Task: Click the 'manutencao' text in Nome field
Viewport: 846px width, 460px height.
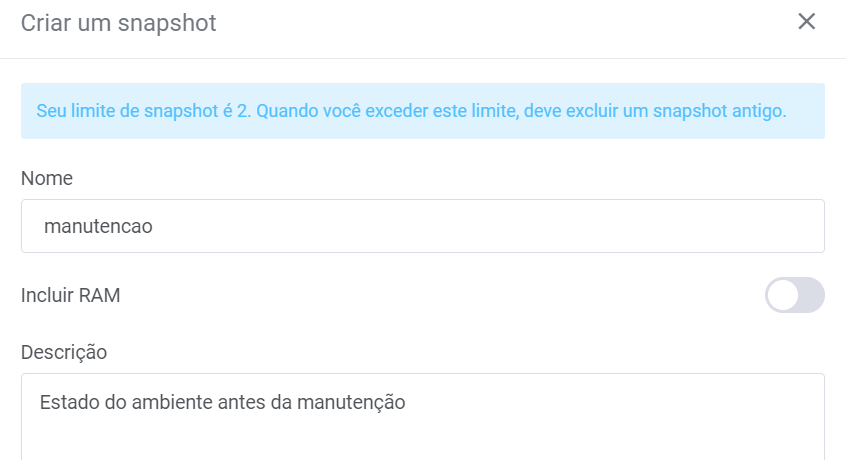Action: 98,227
